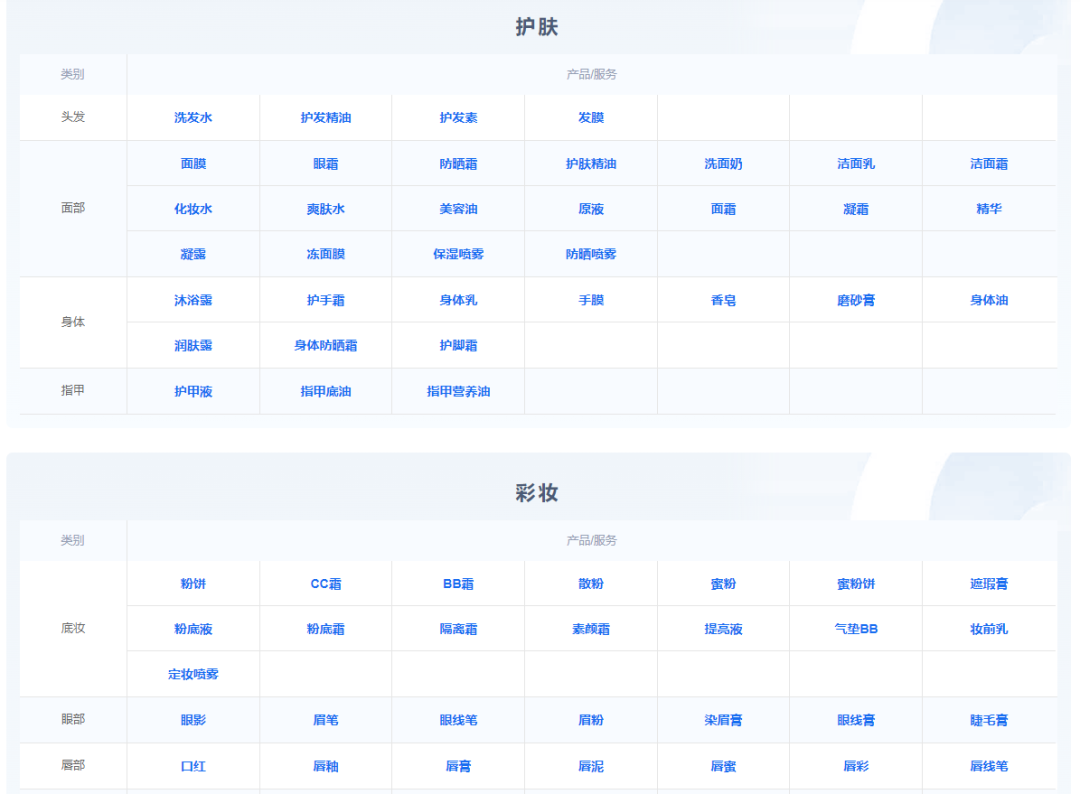Click 化妆水 under 面部

(193, 208)
